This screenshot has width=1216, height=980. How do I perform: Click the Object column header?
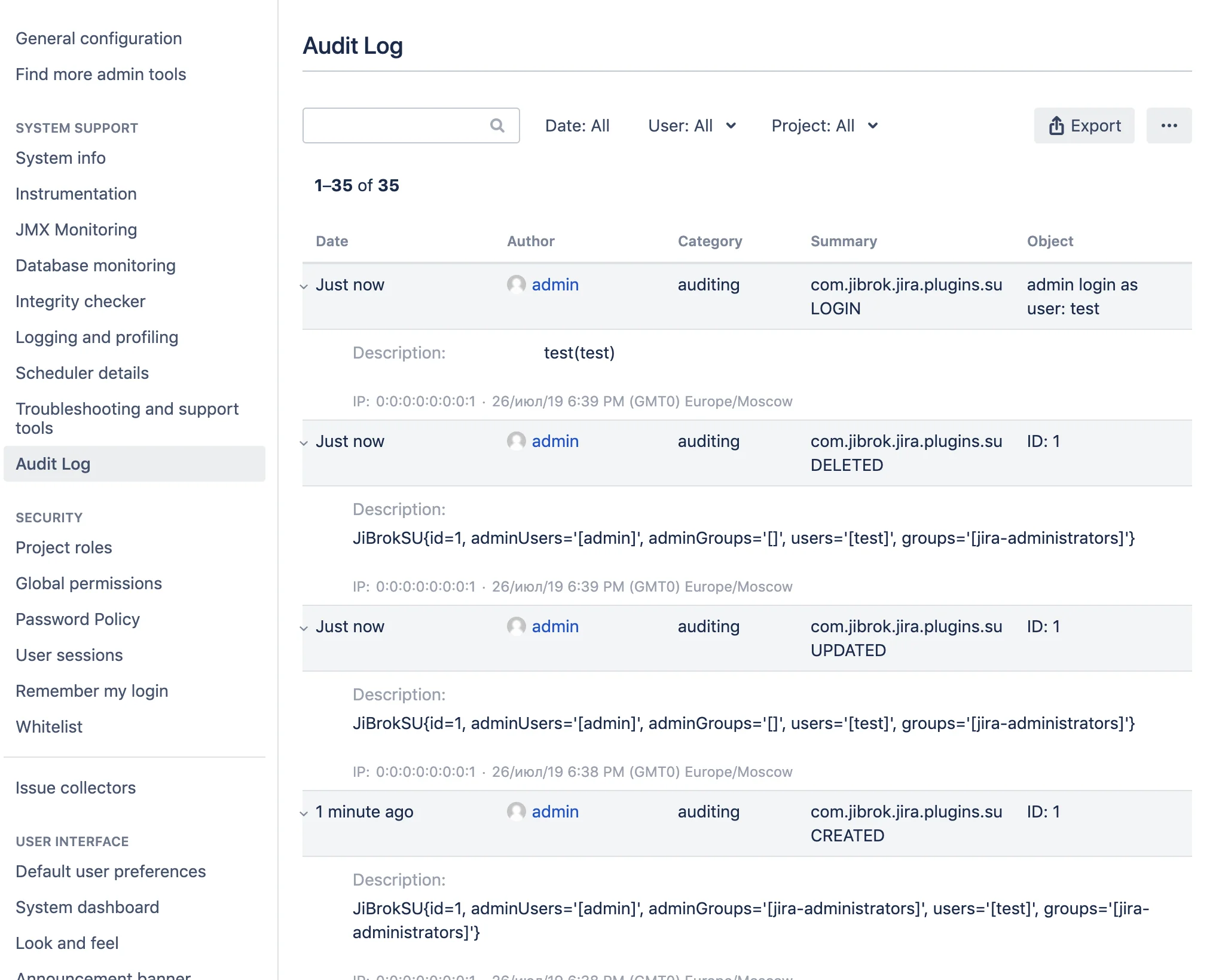1050,241
